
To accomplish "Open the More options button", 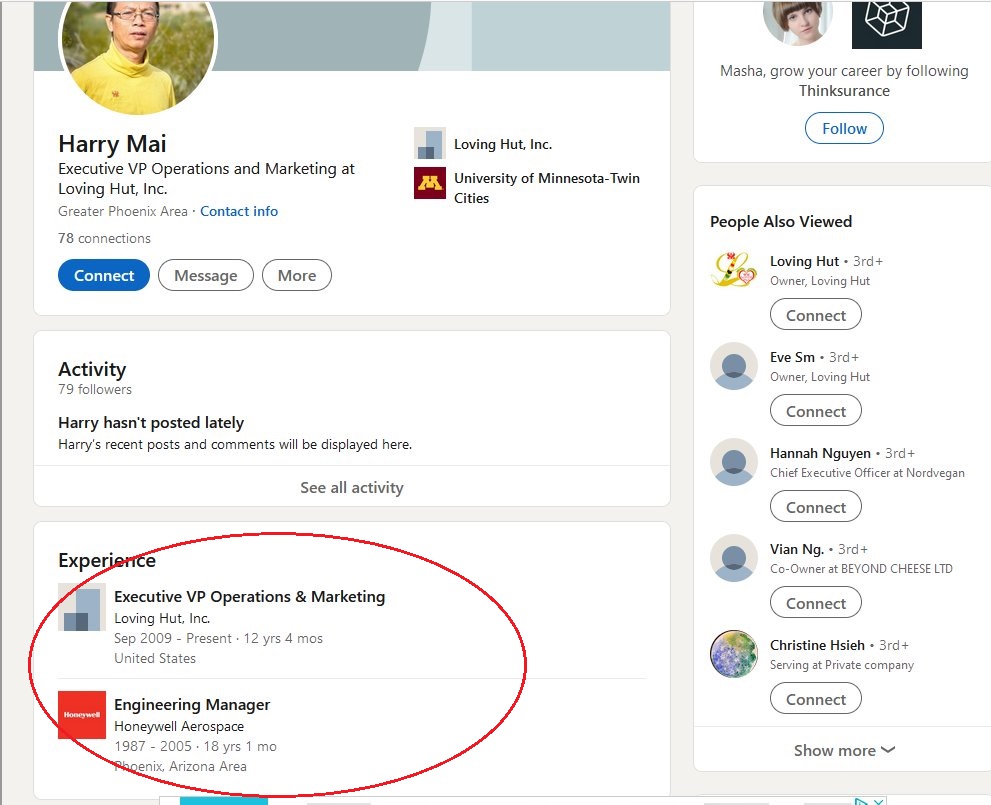I will (296, 275).
